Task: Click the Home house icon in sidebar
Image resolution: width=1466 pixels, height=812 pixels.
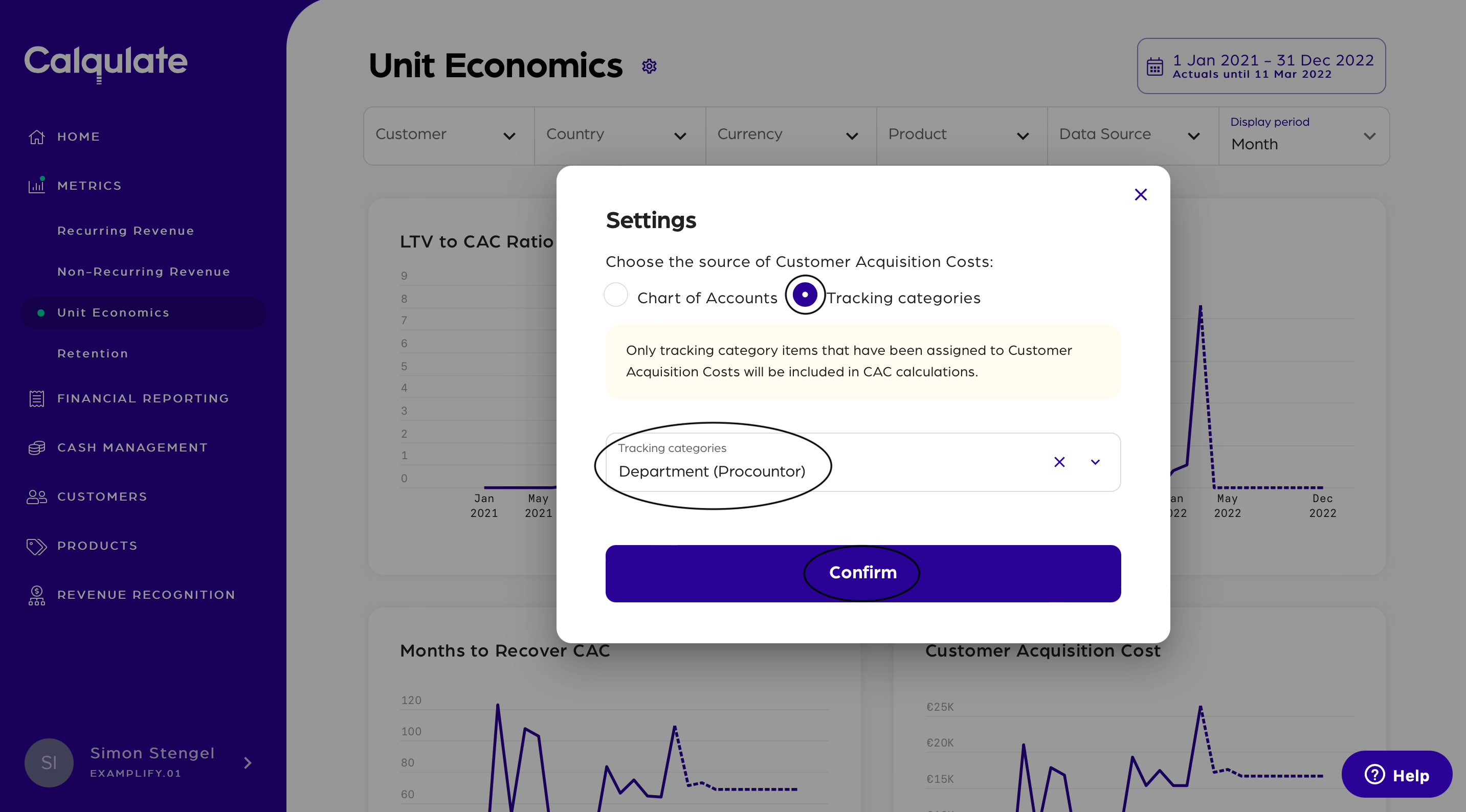Action: [x=36, y=137]
